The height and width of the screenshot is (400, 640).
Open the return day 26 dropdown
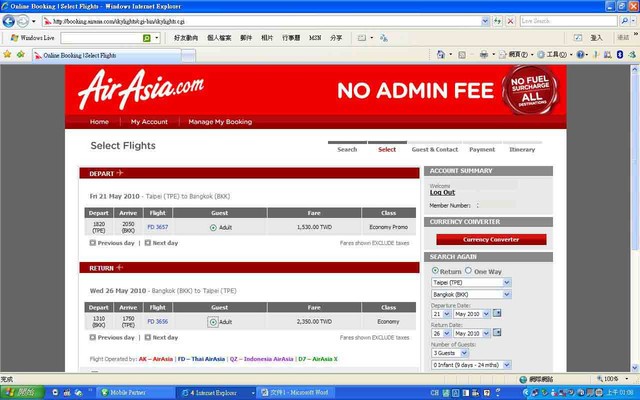point(441,333)
